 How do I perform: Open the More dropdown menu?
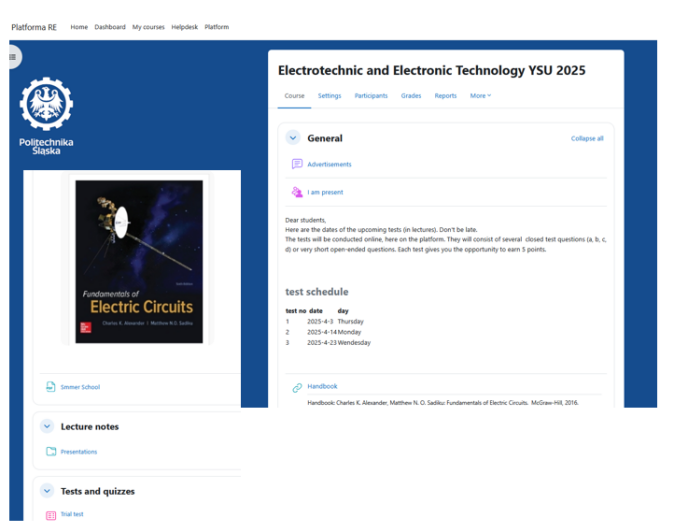[480, 96]
